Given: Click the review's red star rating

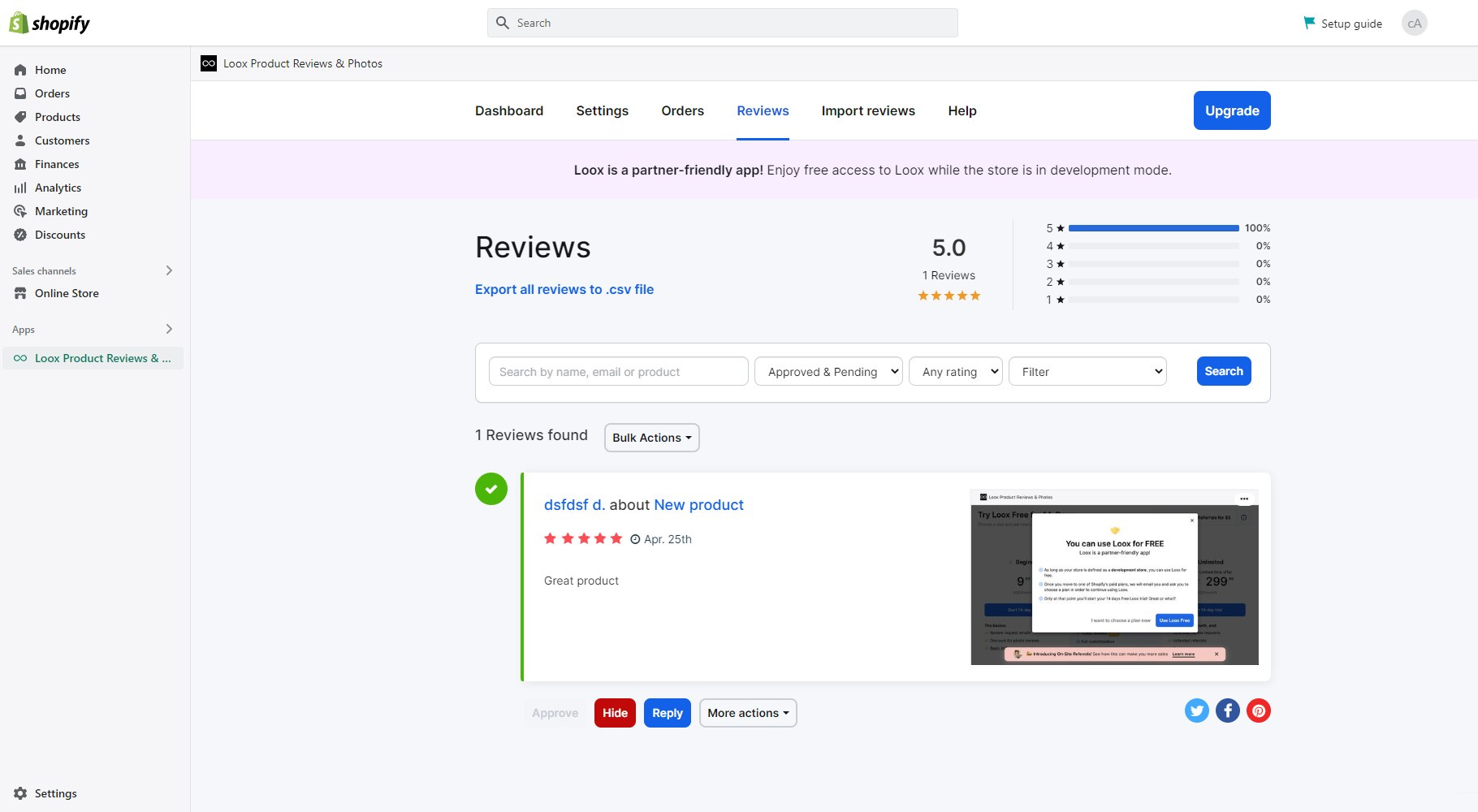Looking at the screenshot, I should tap(583, 538).
